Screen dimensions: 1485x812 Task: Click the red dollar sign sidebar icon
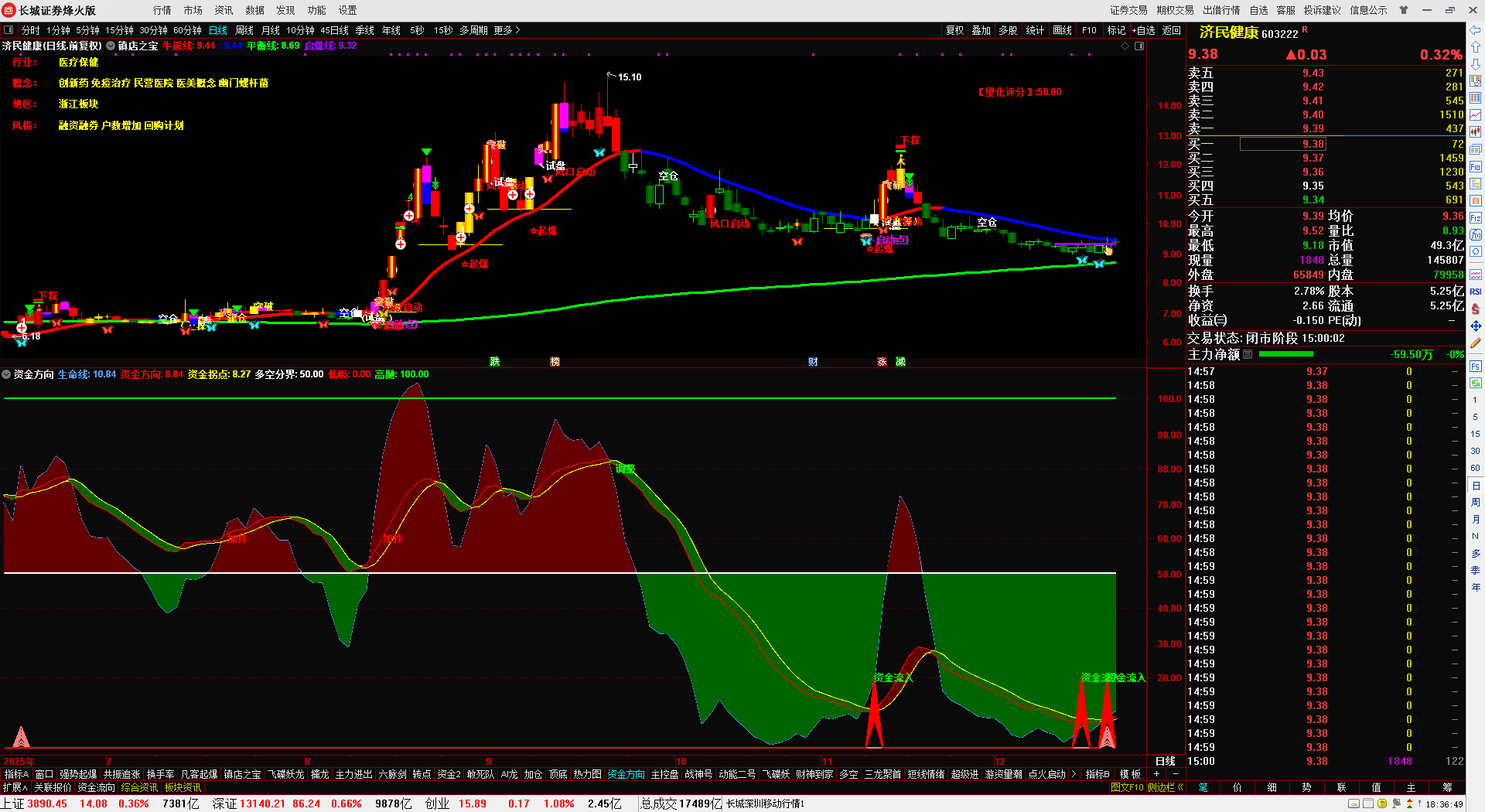coord(1476,309)
